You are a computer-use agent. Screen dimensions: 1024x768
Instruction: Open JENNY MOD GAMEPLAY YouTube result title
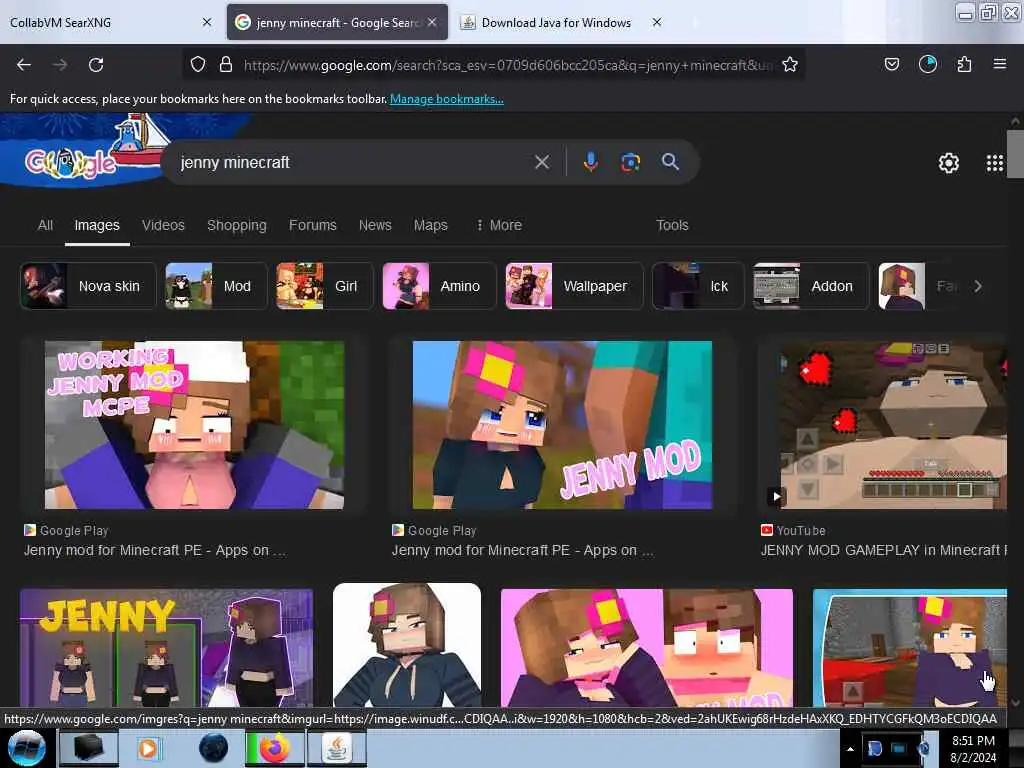[882, 551]
